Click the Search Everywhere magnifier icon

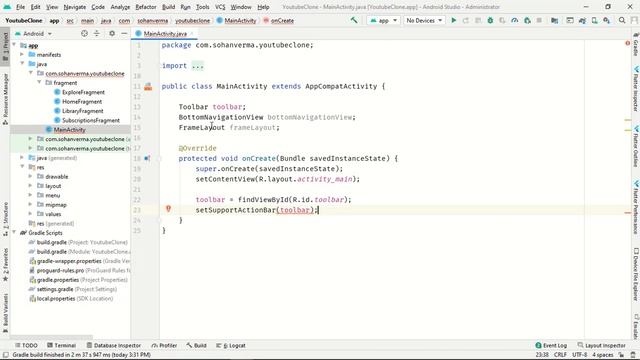622,20
